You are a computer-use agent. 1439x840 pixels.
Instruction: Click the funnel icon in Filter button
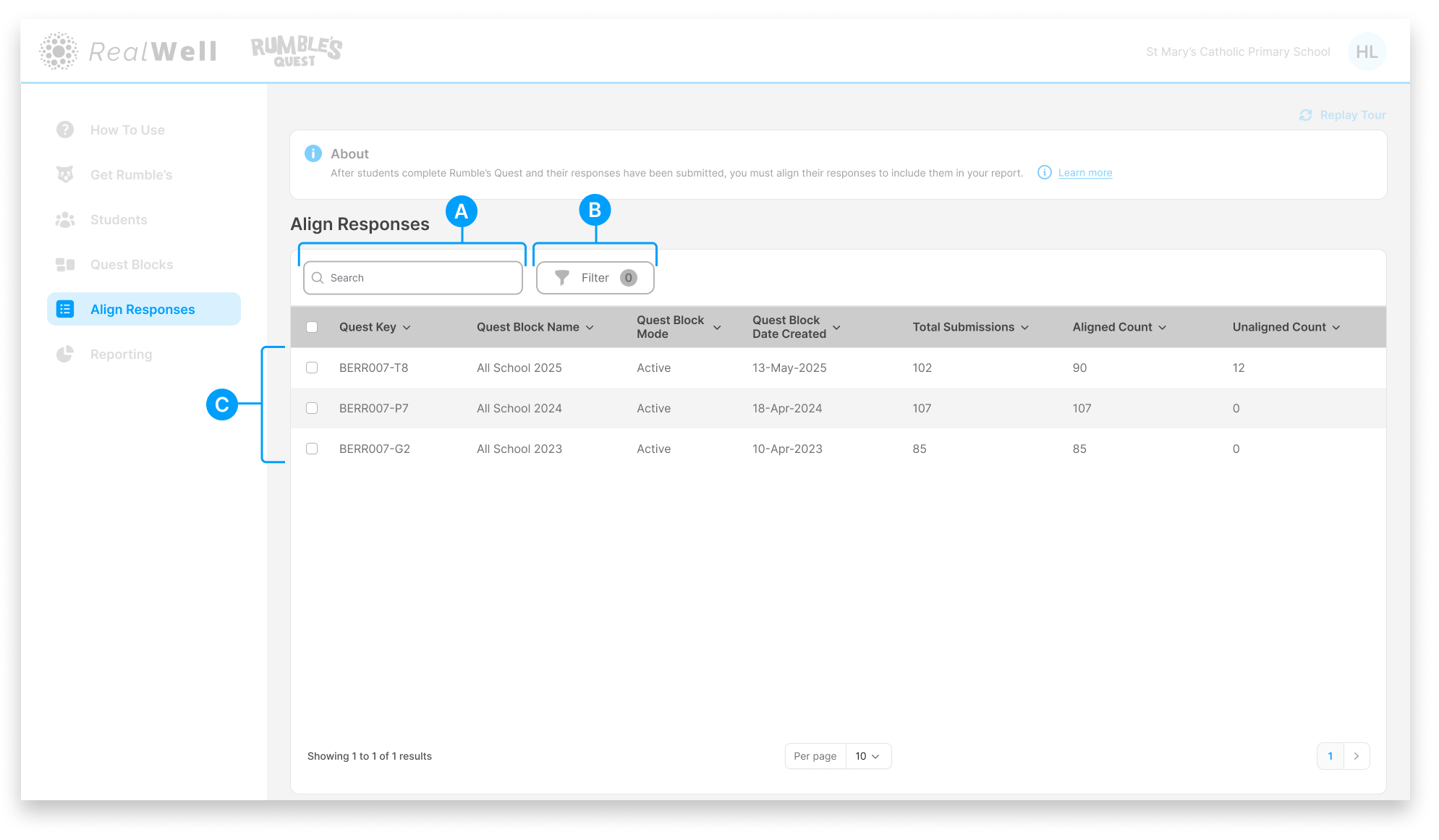click(x=561, y=278)
